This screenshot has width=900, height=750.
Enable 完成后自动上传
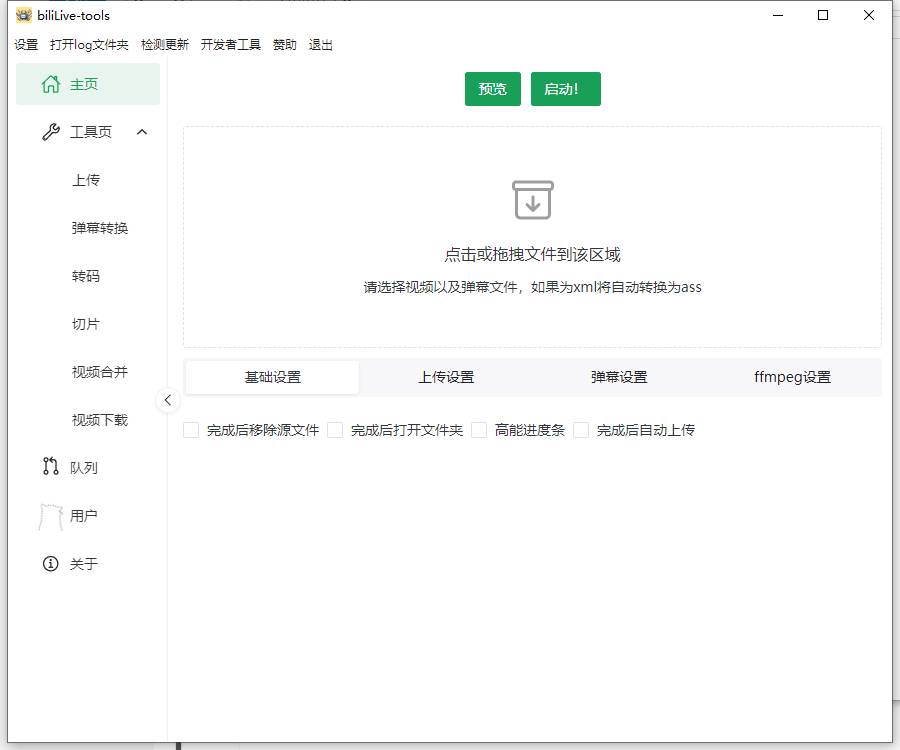coord(581,429)
